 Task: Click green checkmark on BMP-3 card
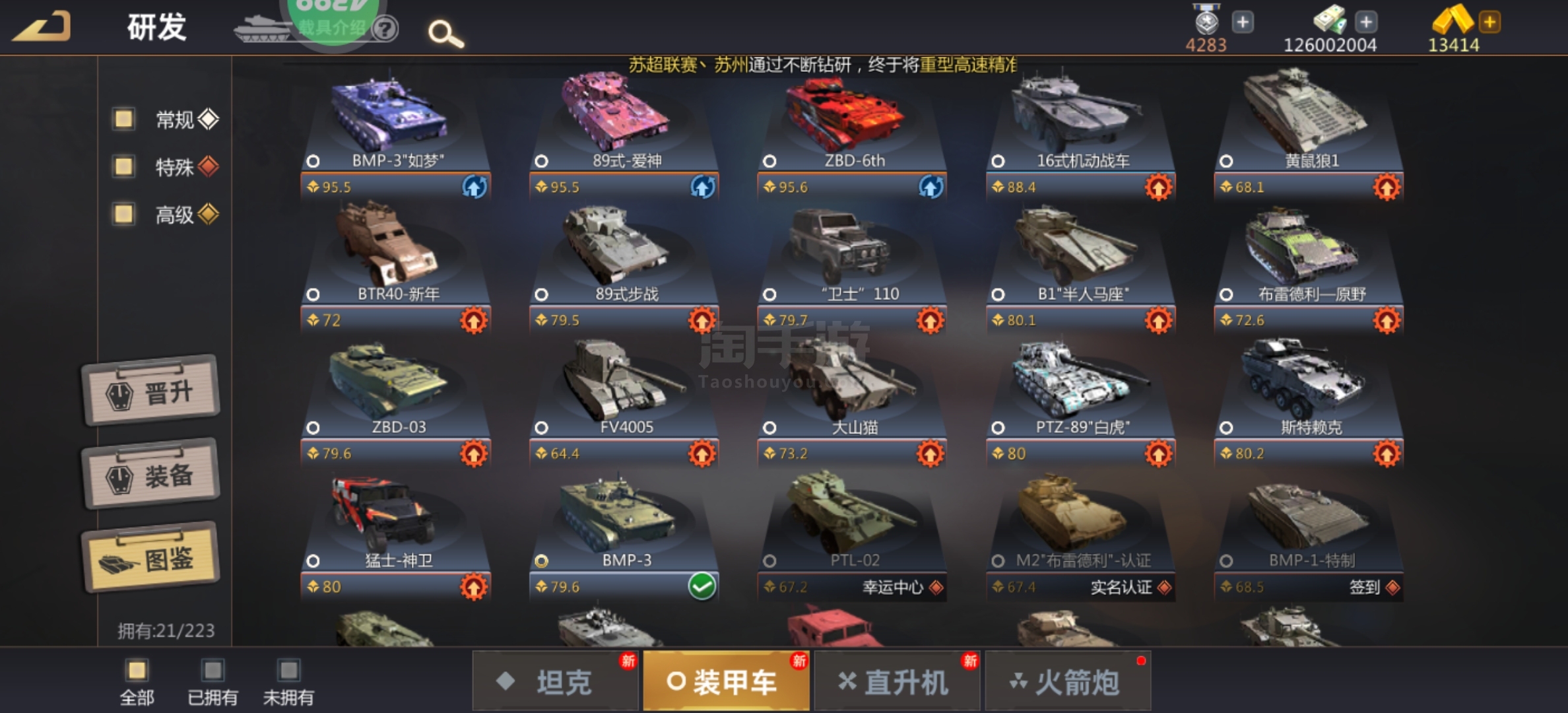702,586
